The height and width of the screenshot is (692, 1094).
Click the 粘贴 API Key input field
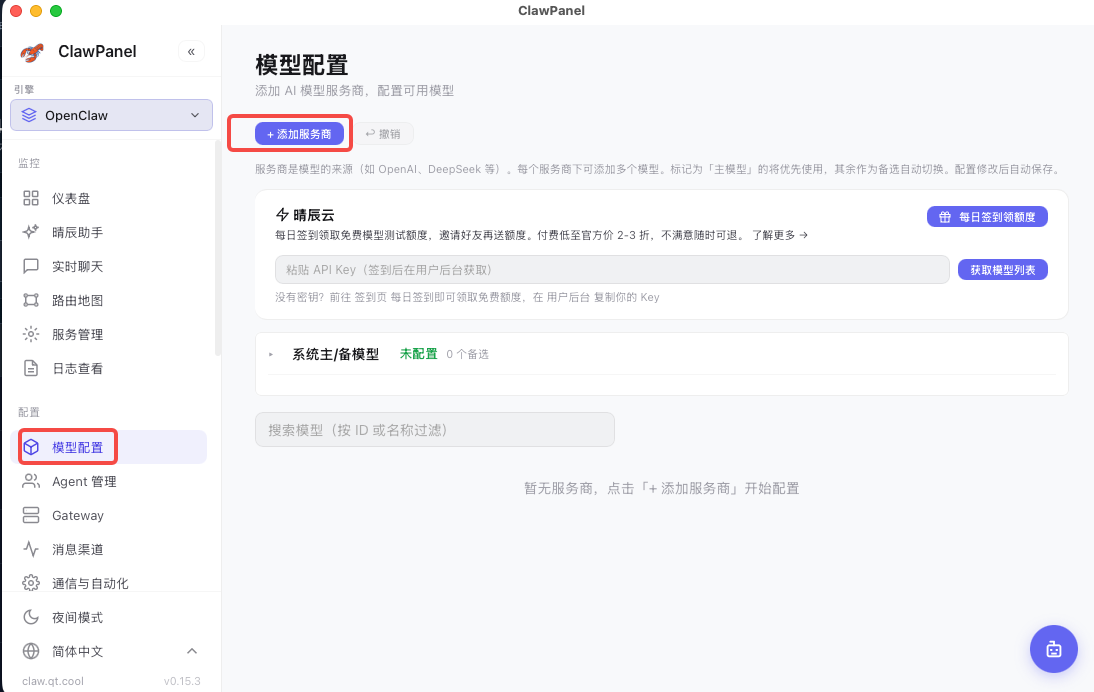tap(612, 270)
